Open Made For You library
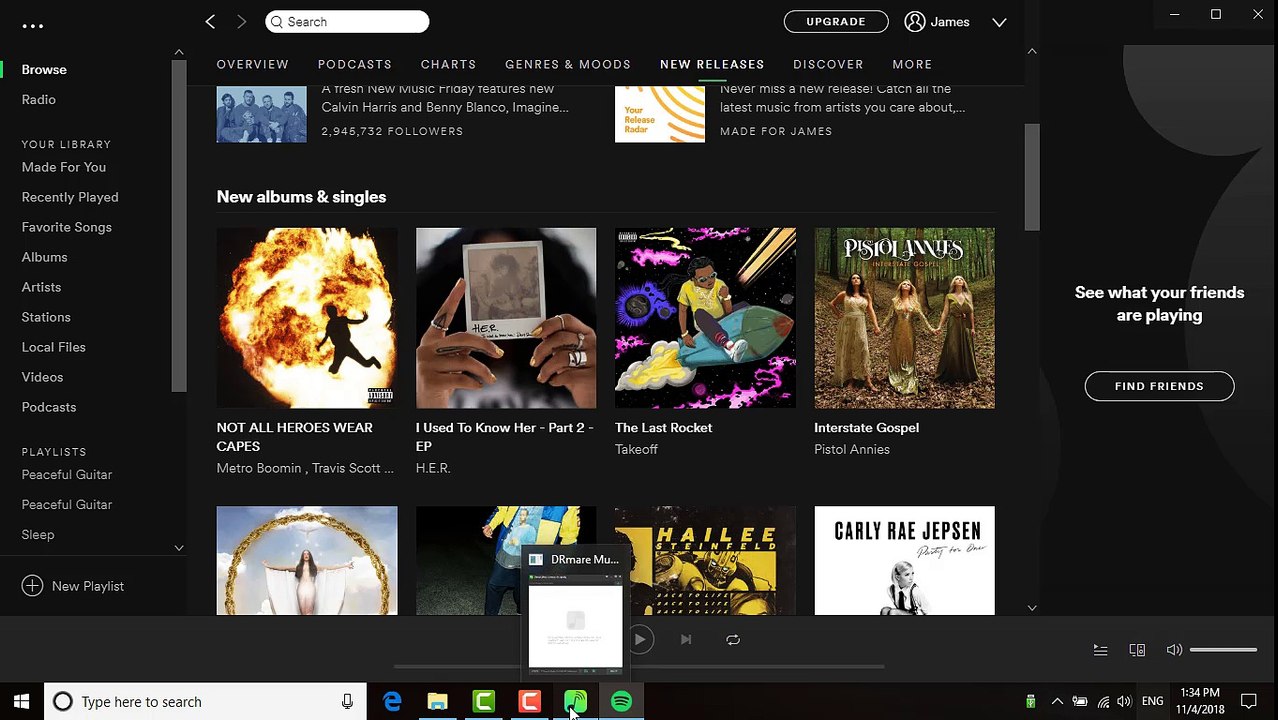Viewport: 1278px width, 720px height. (64, 167)
